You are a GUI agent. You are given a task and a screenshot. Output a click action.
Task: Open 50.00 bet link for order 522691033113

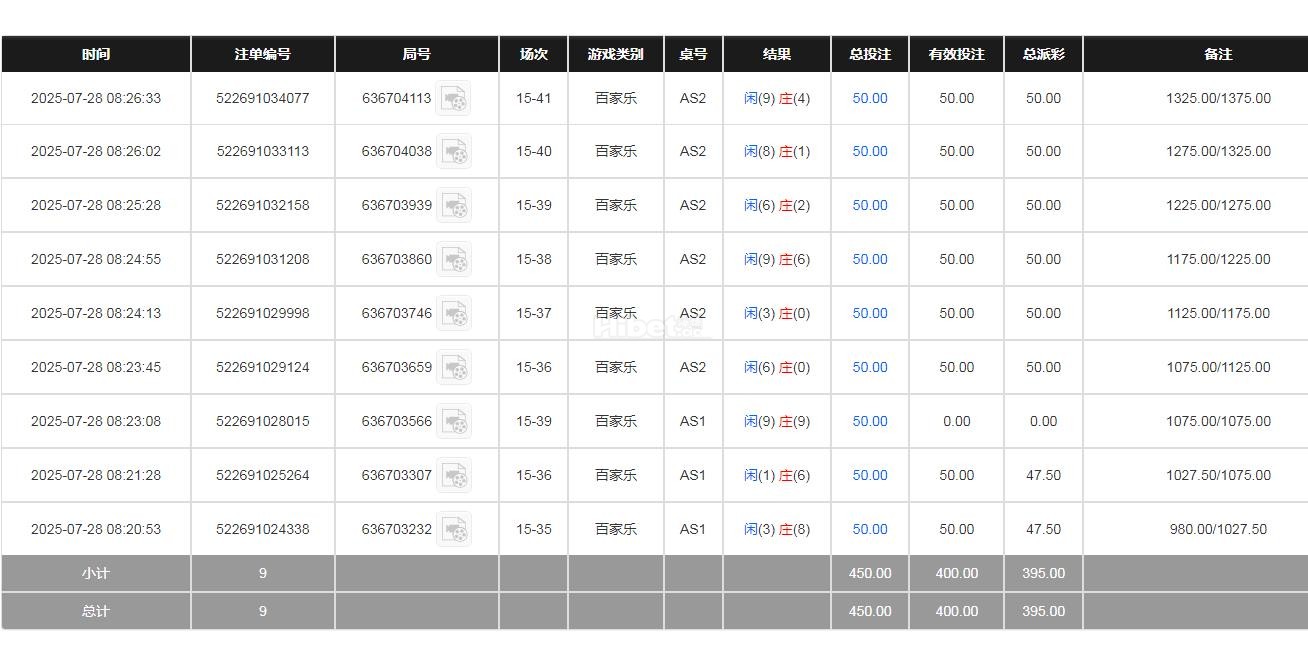point(870,152)
